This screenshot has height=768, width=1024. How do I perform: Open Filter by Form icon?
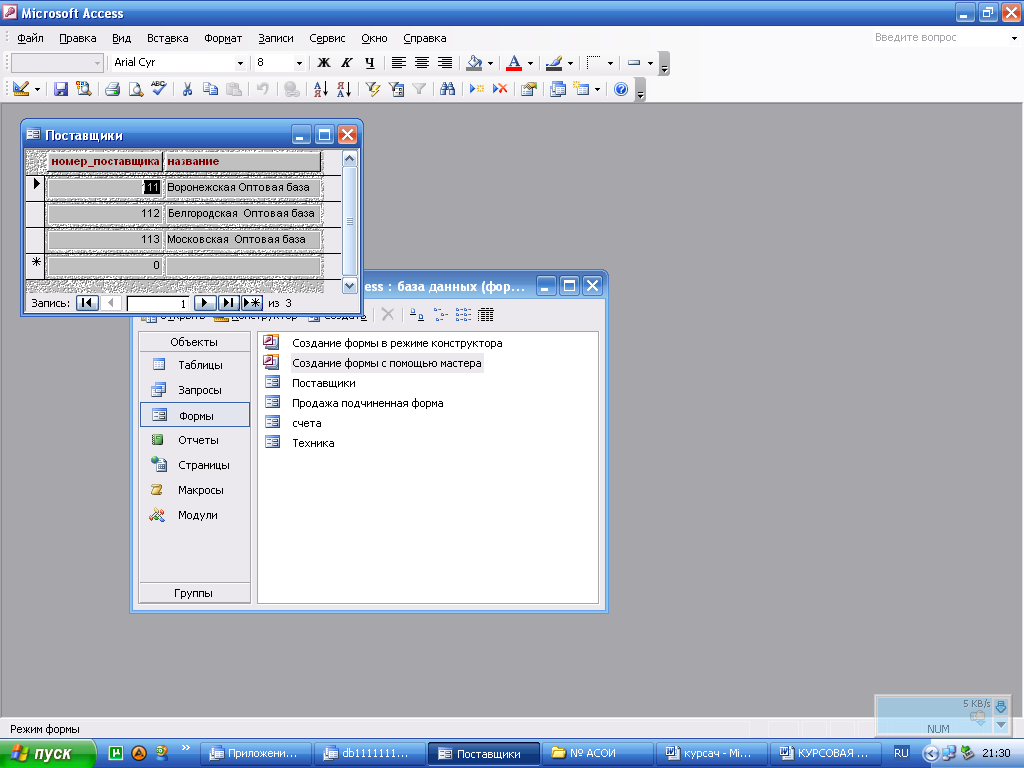[396, 89]
